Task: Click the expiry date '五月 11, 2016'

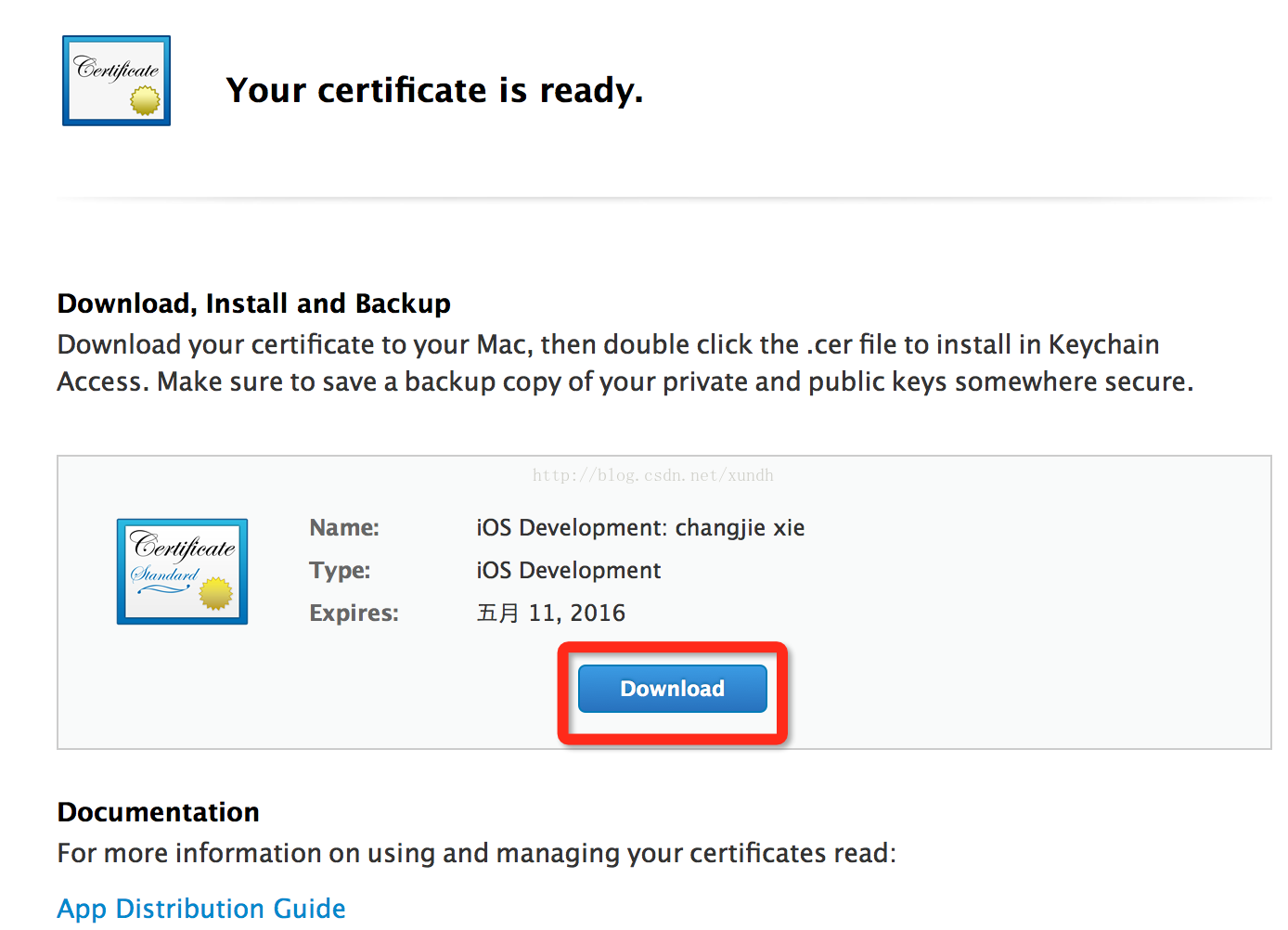Action: pyautogui.click(x=550, y=613)
